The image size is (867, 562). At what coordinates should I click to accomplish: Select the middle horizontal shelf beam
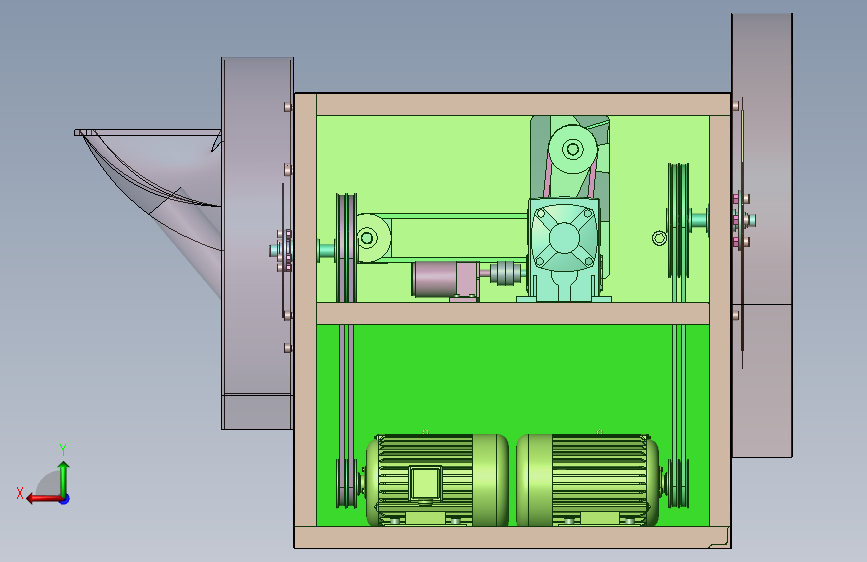click(513, 313)
